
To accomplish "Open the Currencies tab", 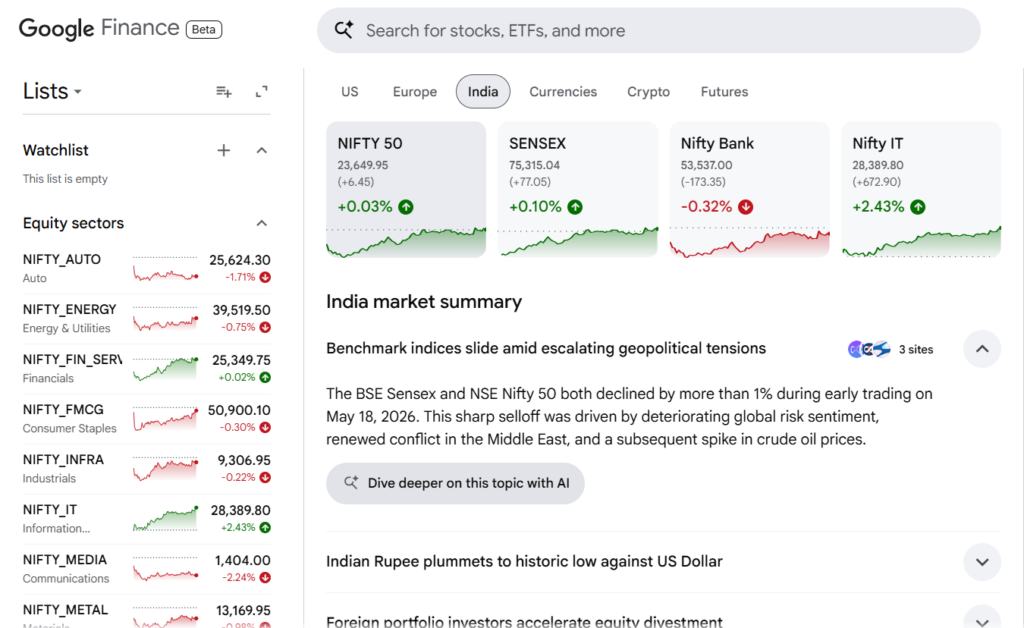I will (x=563, y=92).
